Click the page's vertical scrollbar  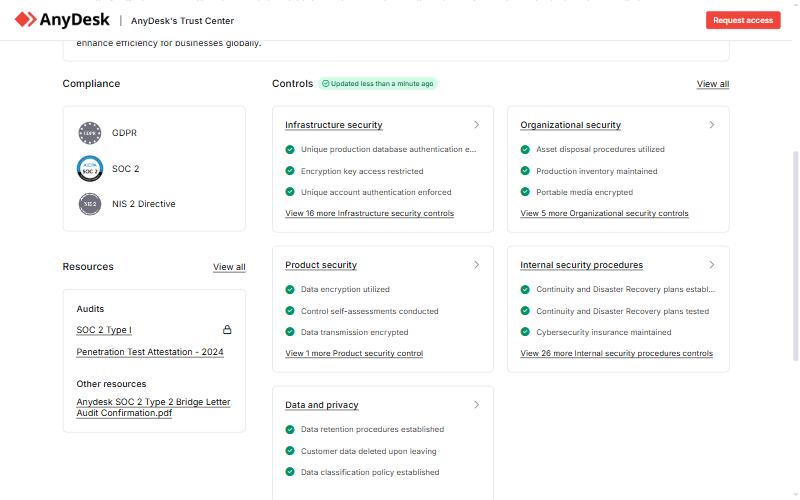pos(796,256)
